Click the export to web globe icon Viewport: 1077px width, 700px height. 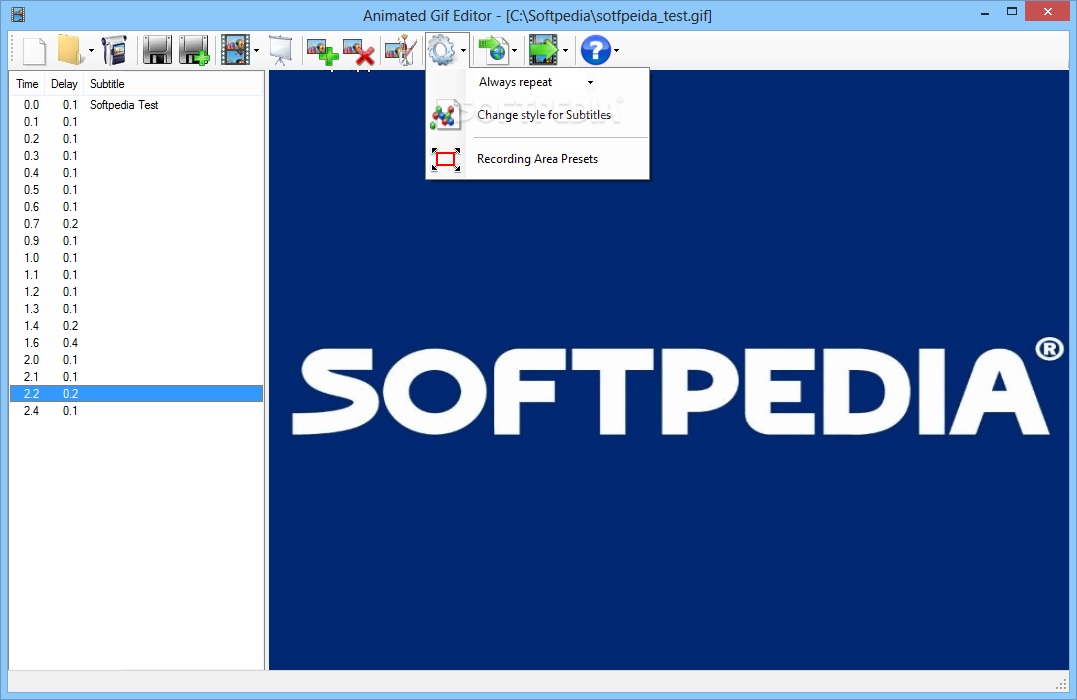click(492, 50)
